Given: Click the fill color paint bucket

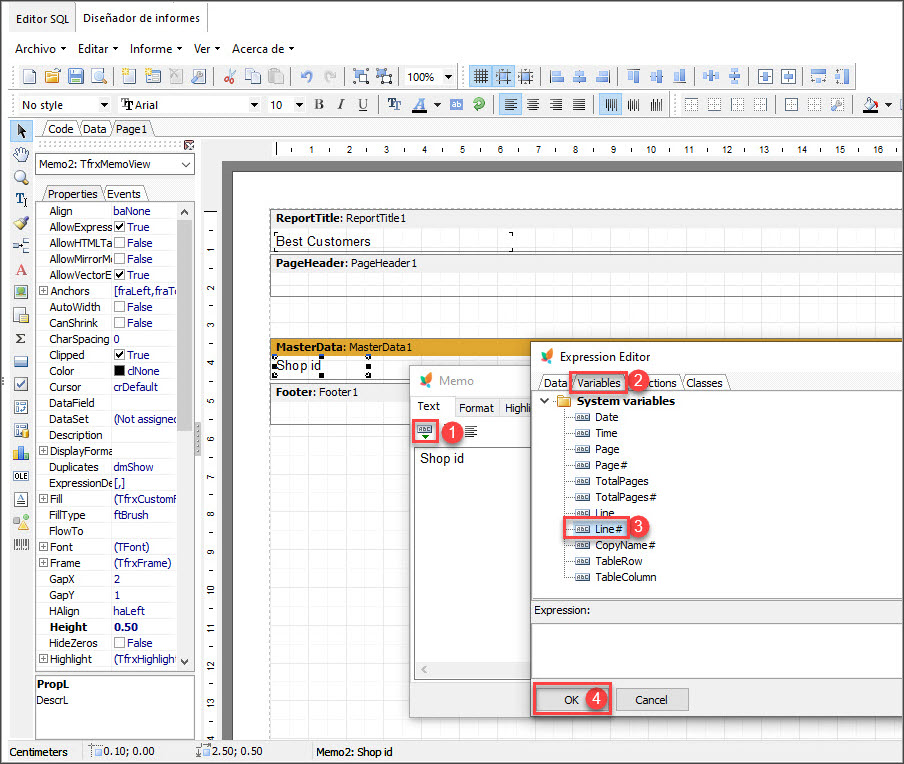Looking at the screenshot, I should tap(871, 104).
